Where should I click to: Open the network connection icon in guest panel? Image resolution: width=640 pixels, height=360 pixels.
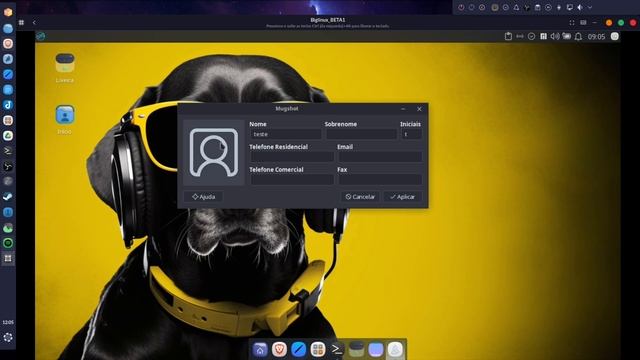520,36
